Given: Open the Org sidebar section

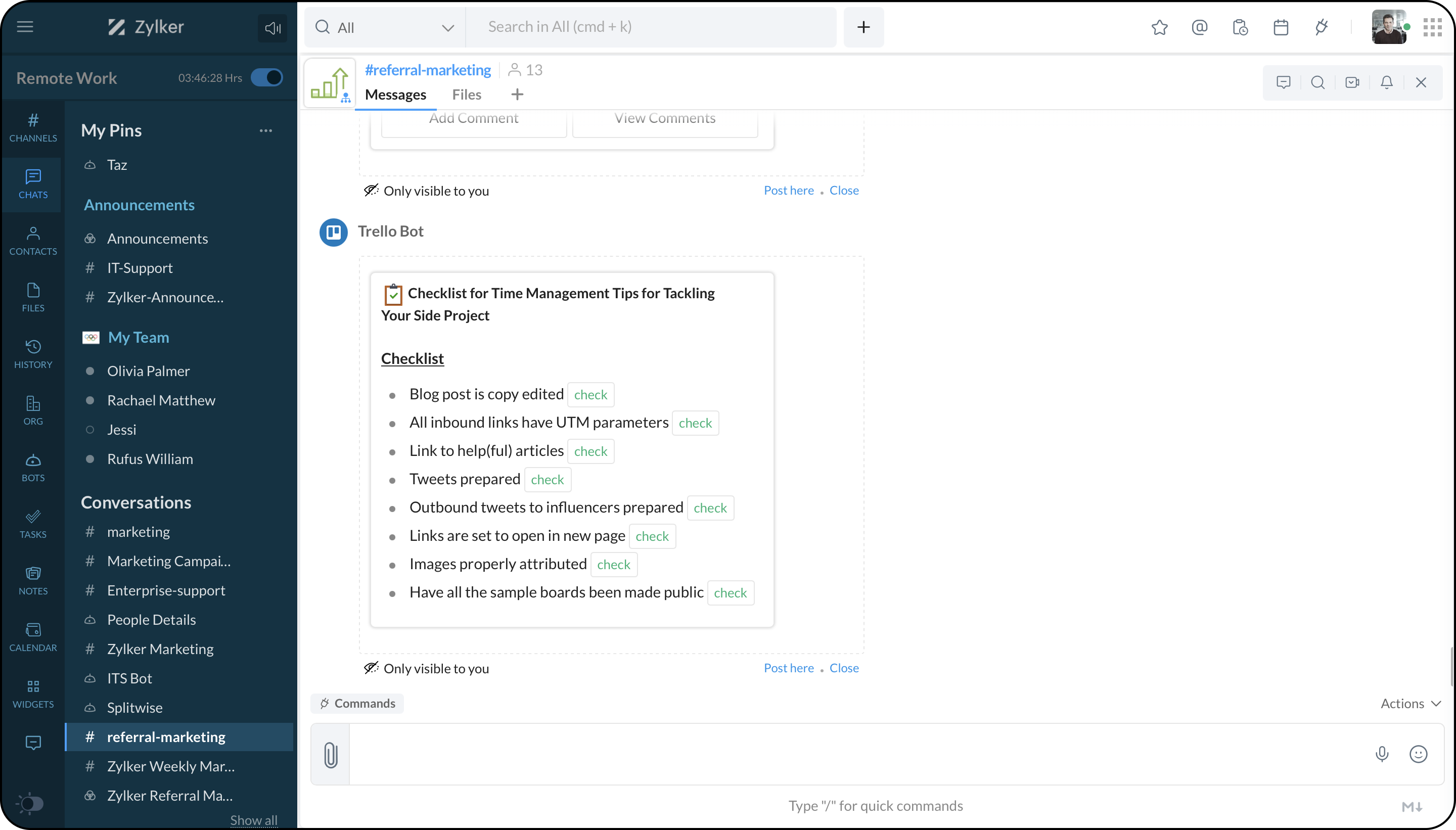Looking at the screenshot, I should coord(33,410).
